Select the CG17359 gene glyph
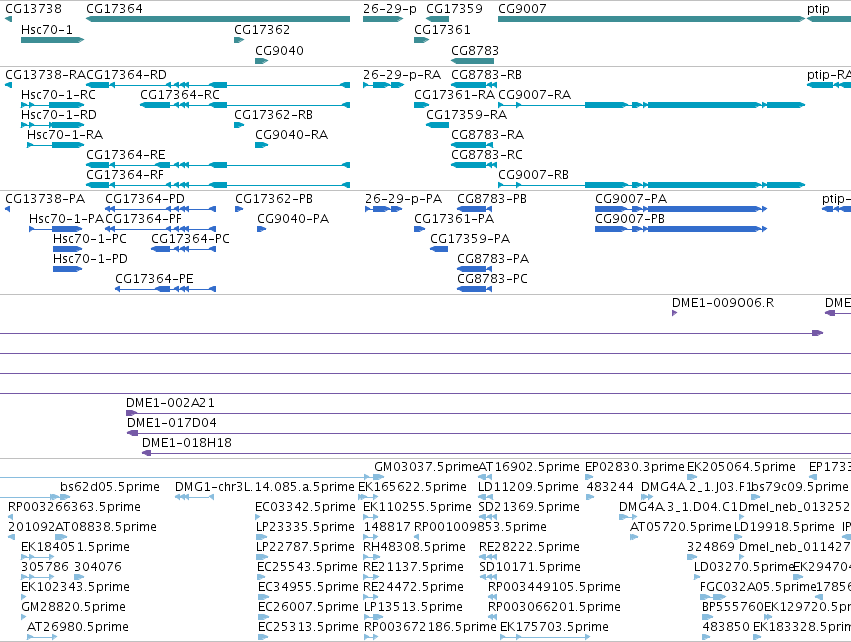The image size is (851, 642). click(437, 19)
